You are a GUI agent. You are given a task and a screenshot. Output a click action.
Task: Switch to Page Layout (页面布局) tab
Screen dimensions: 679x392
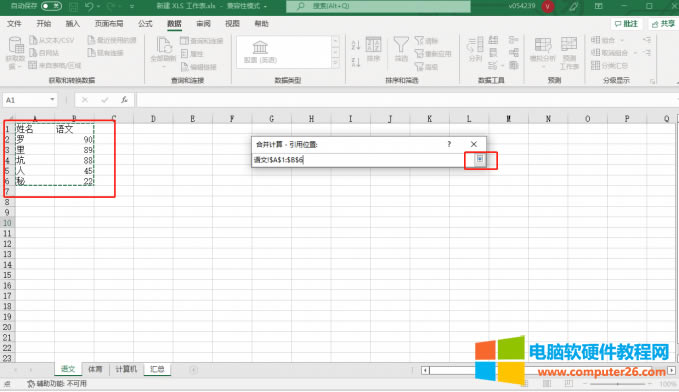tap(109, 23)
